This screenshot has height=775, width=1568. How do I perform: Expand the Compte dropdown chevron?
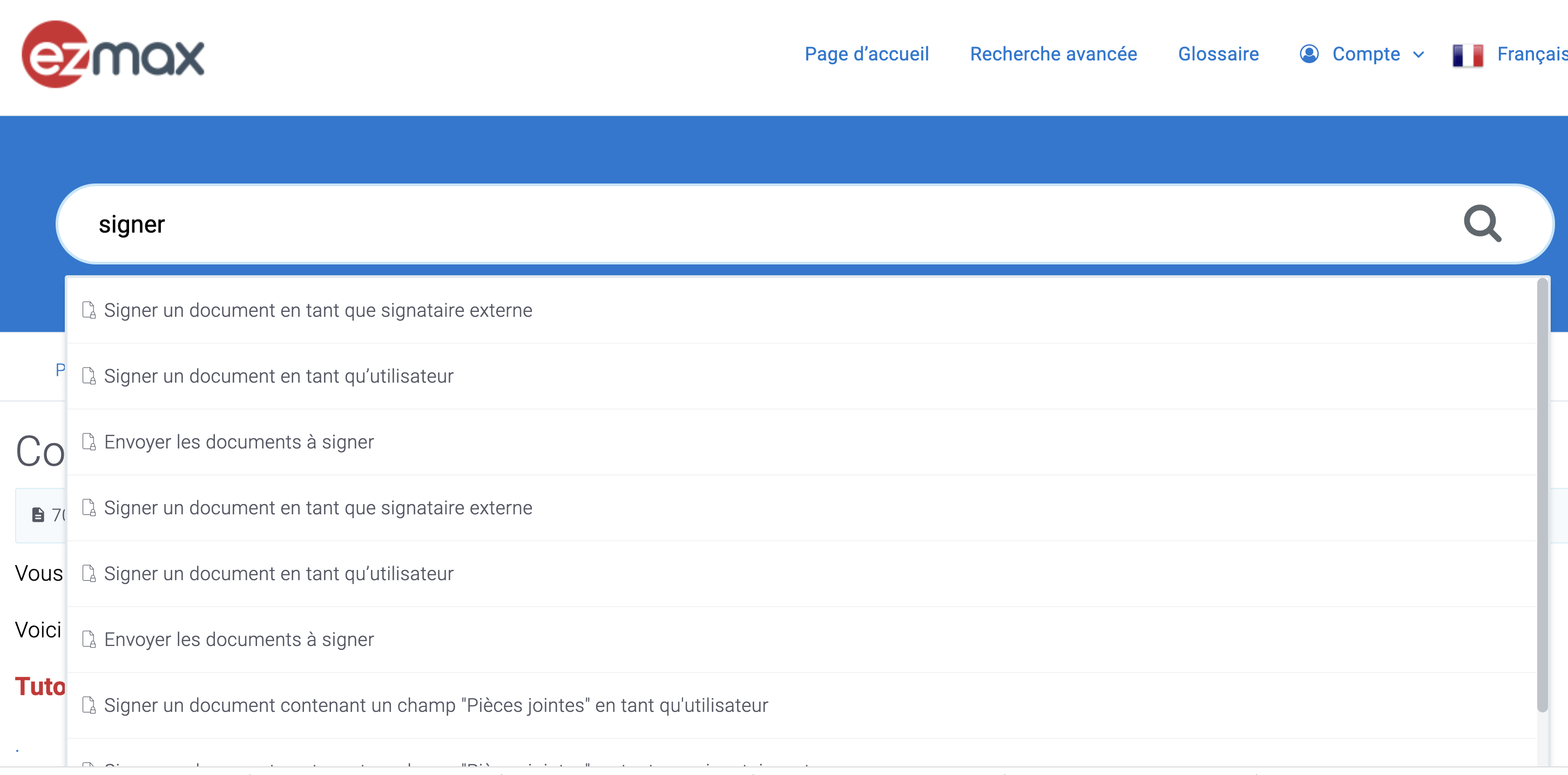1418,55
